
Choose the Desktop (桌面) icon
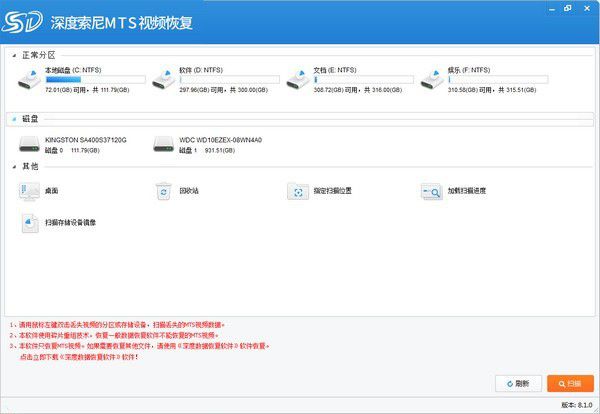(29, 191)
